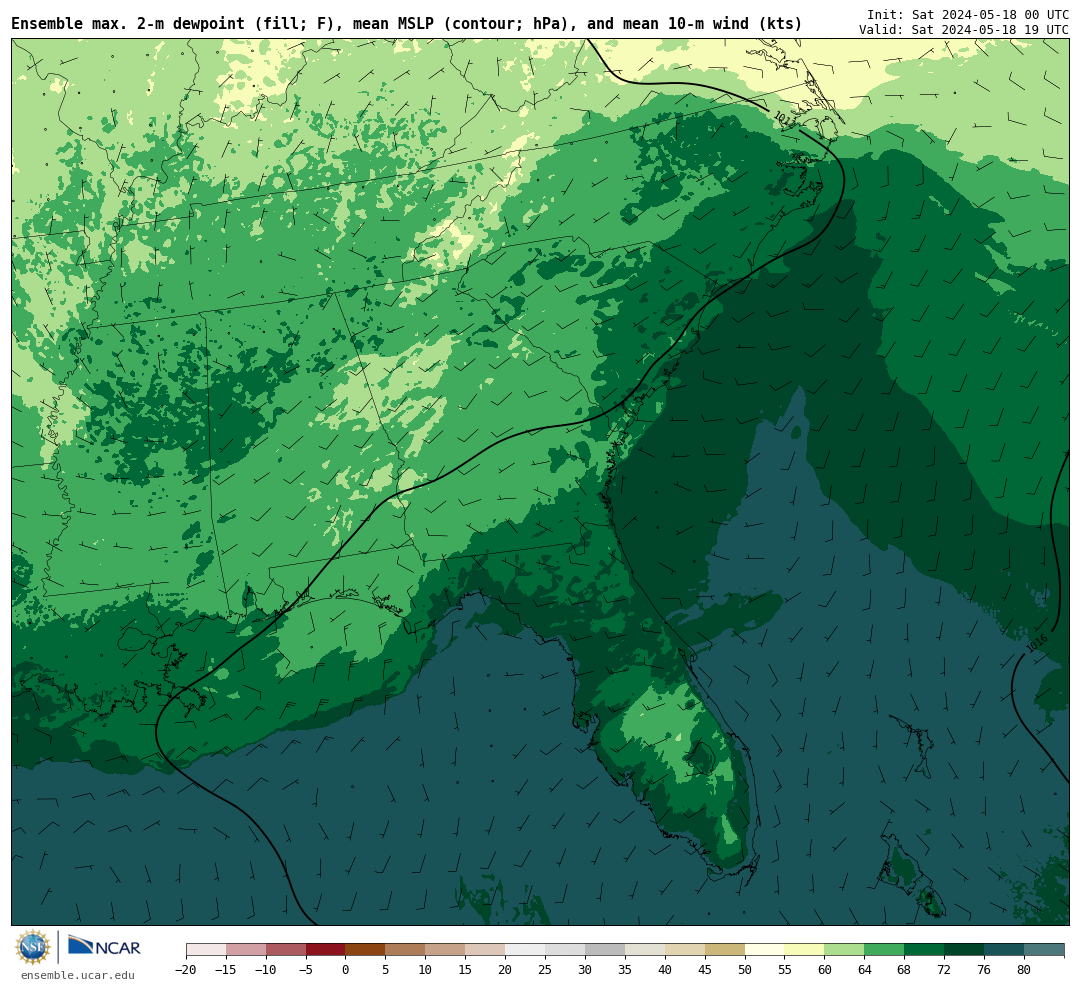Click the 45 colorbar tick label
This screenshot has width=1080, height=988.
pos(705,970)
